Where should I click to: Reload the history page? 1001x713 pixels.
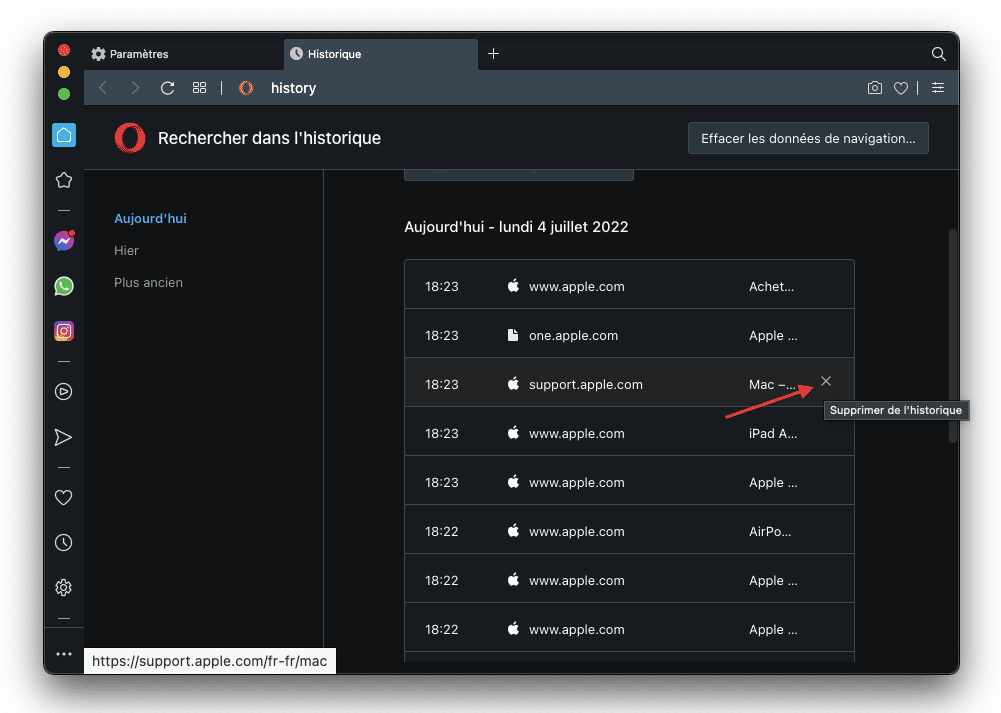point(167,88)
